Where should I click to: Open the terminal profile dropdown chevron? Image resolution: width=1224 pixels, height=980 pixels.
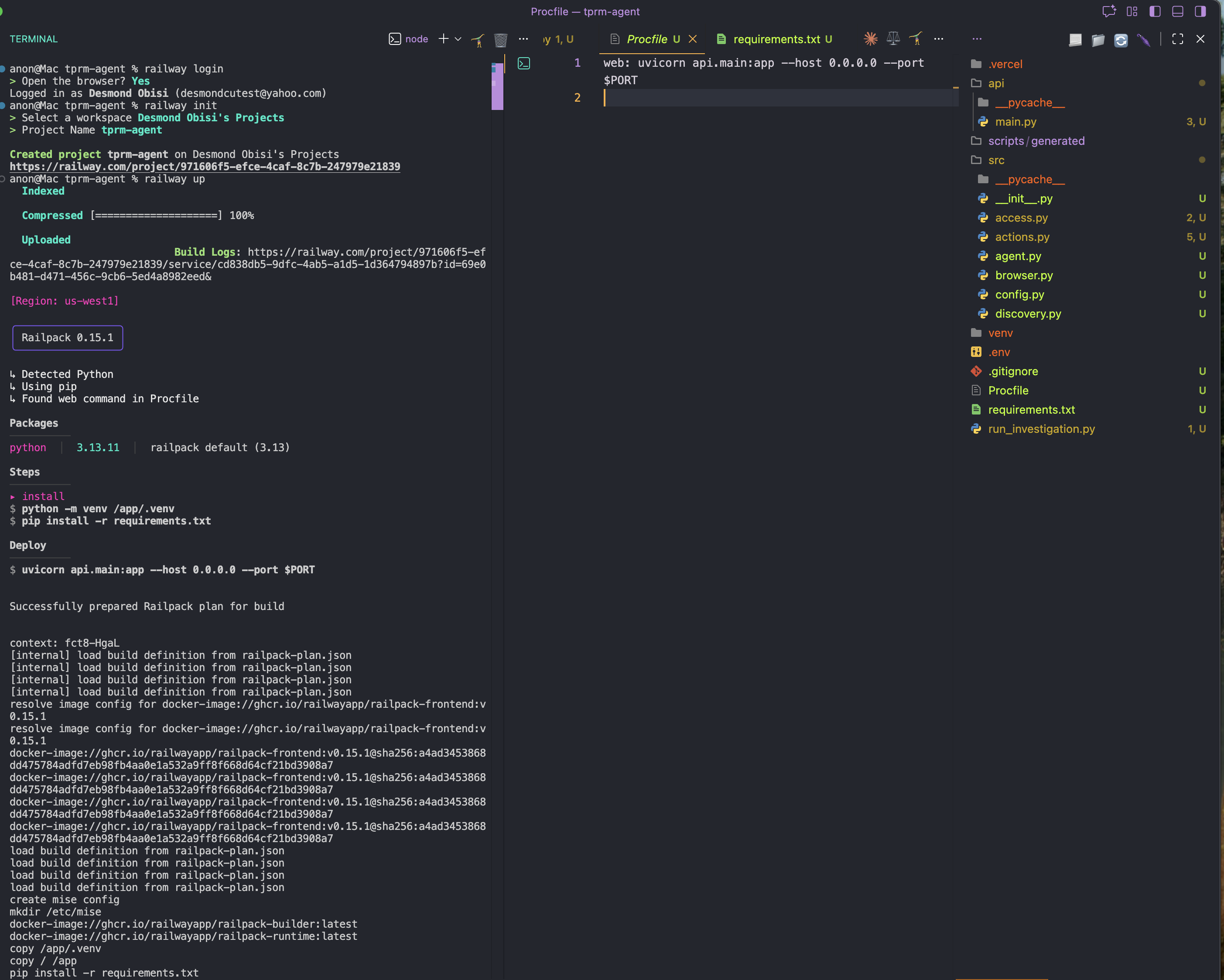[x=458, y=39]
